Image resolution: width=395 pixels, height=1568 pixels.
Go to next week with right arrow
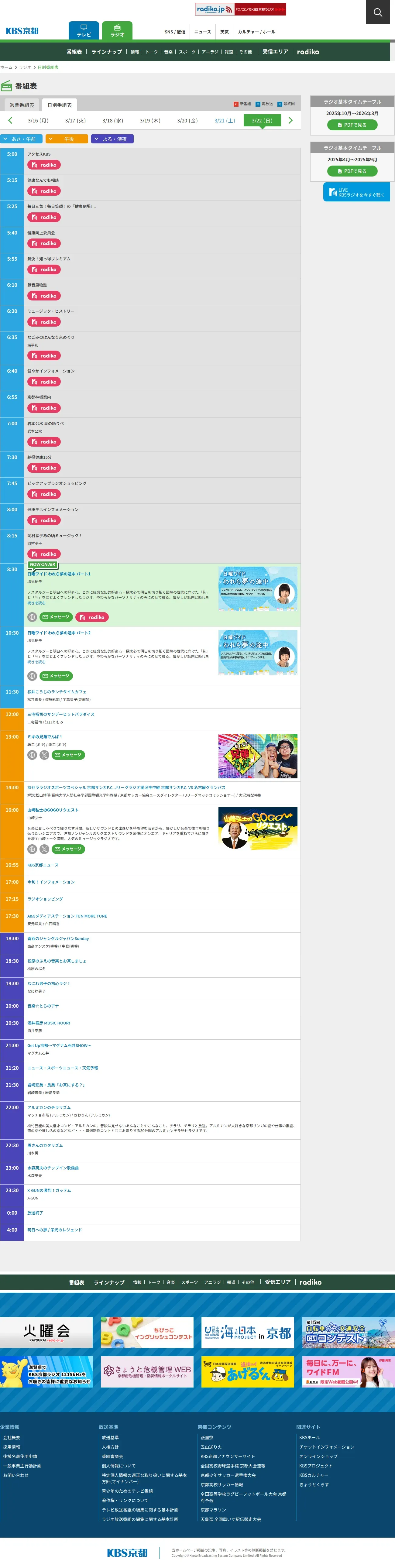pyautogui.click(x=290, y=121)
